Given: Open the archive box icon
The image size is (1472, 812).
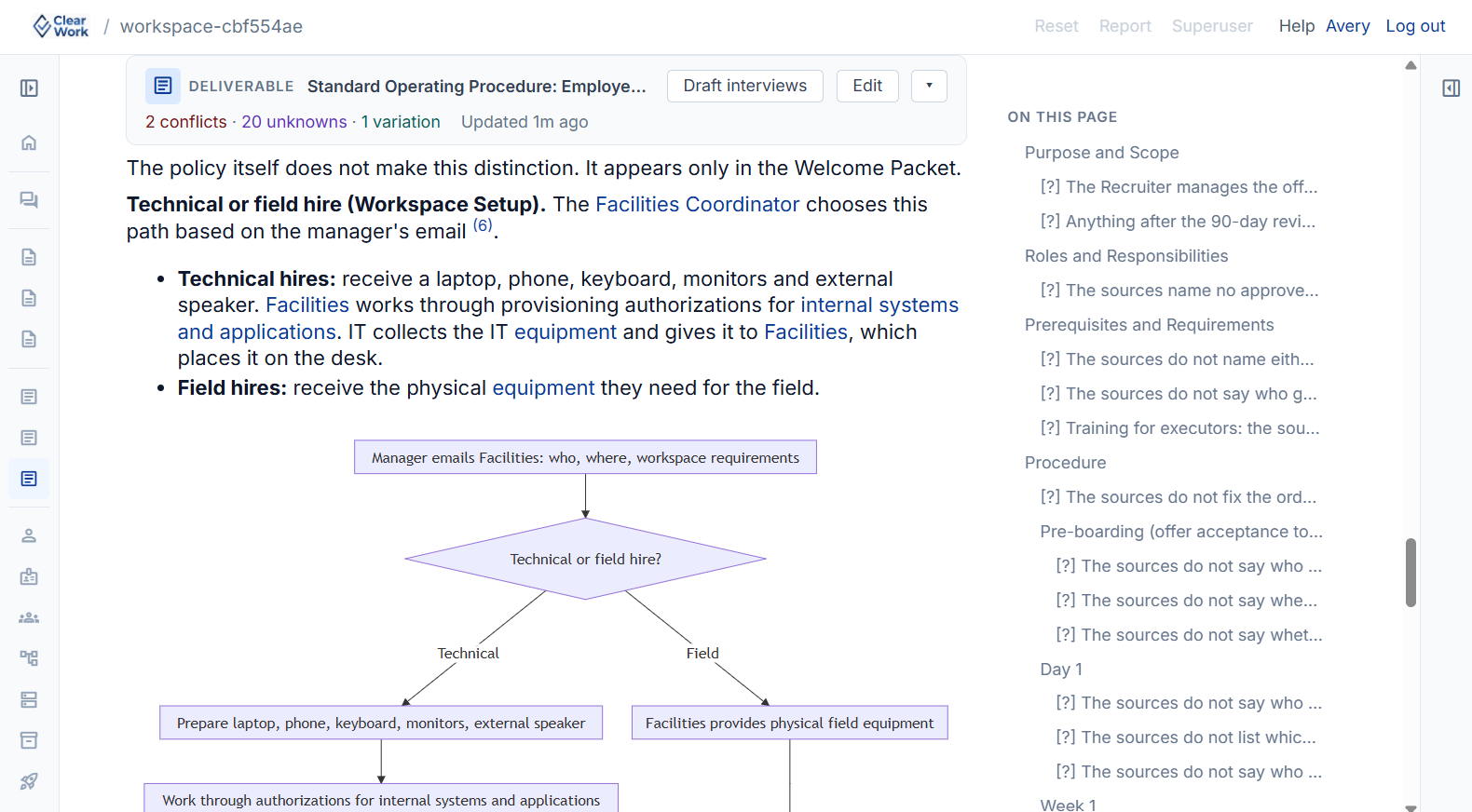Looking at the screenshot, I should point(29,740).
